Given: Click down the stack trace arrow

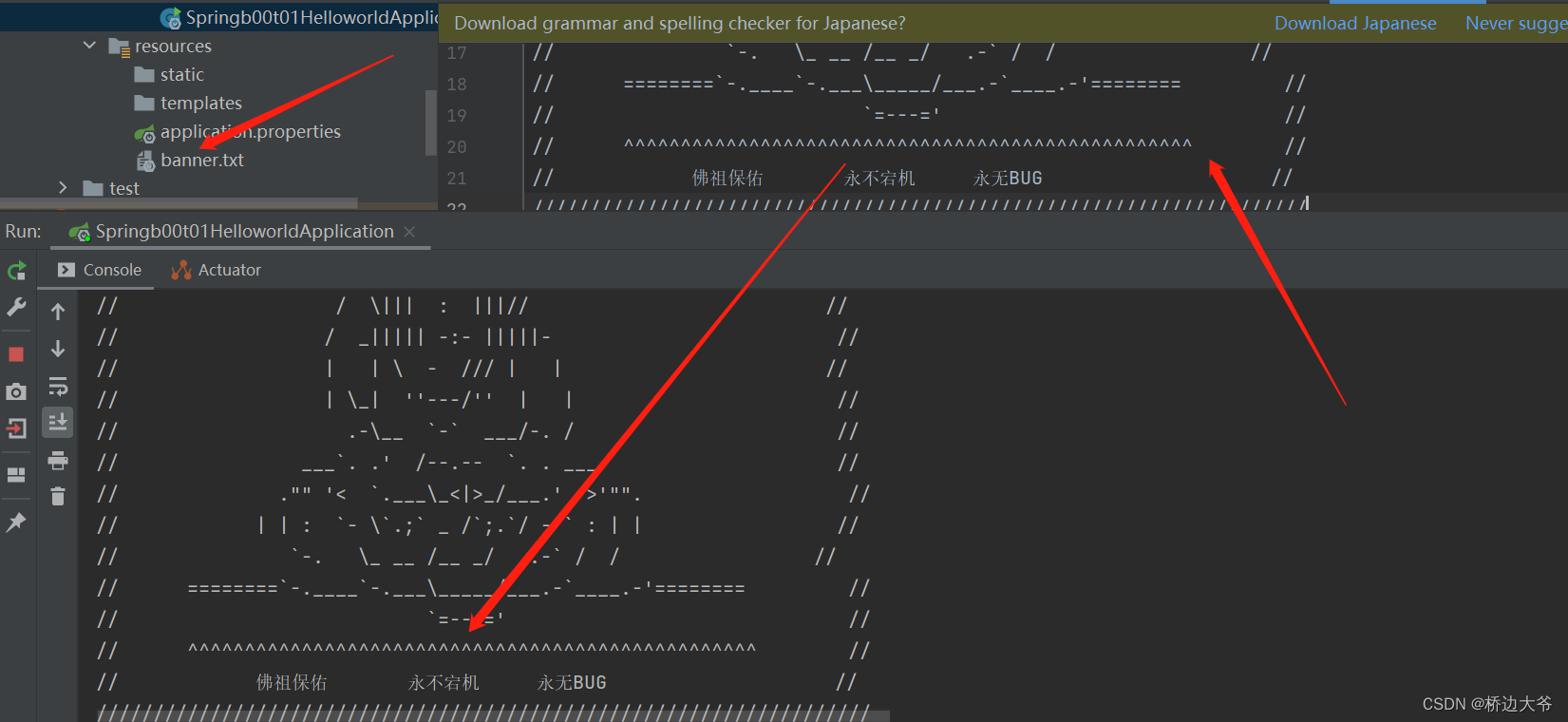Looking at the screenshot, I should pyautogui.click(x=58, y=349).
